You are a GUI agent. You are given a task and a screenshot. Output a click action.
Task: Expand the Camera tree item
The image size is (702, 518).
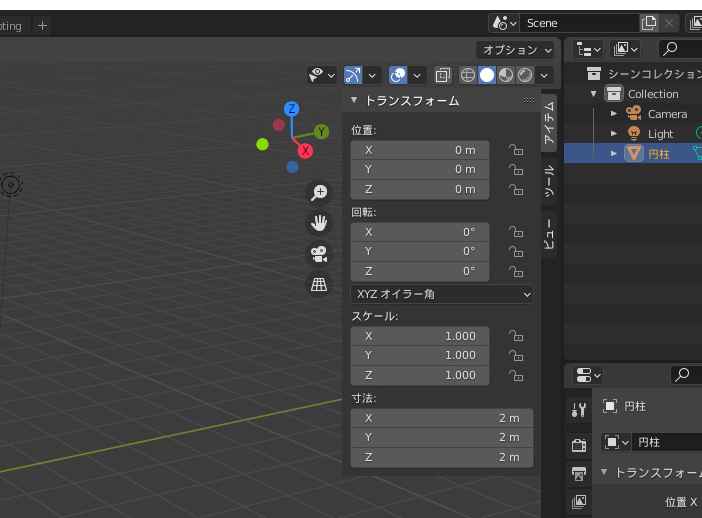tap(614, 114)
